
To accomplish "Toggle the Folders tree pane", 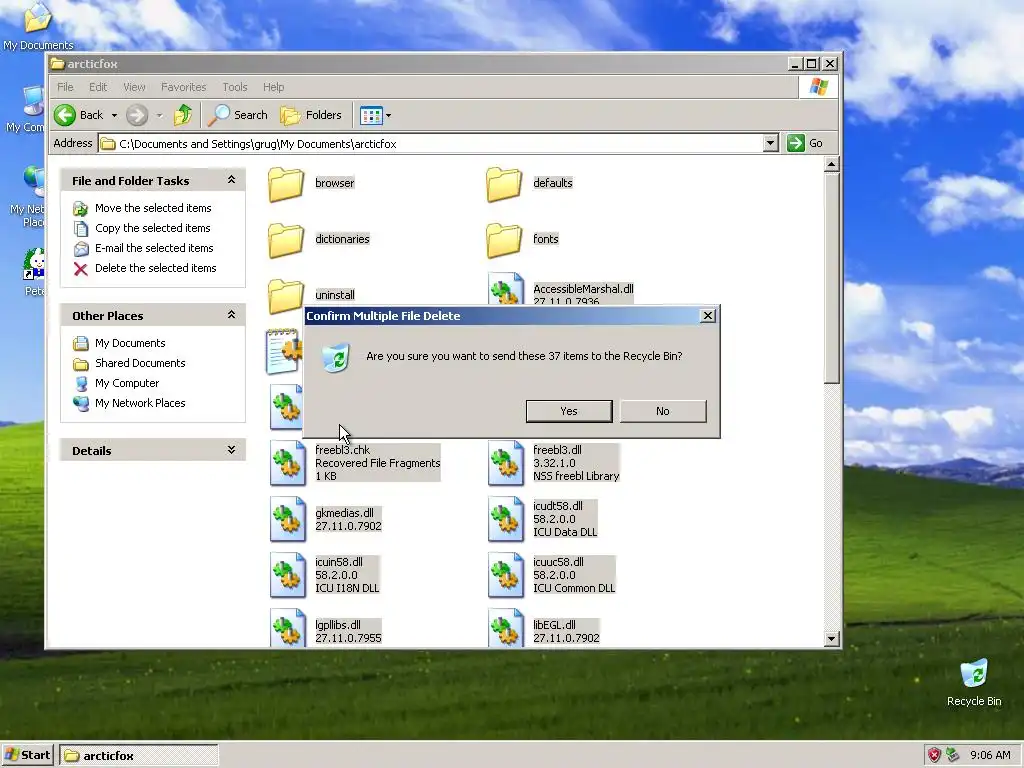I will coord(312,115).
